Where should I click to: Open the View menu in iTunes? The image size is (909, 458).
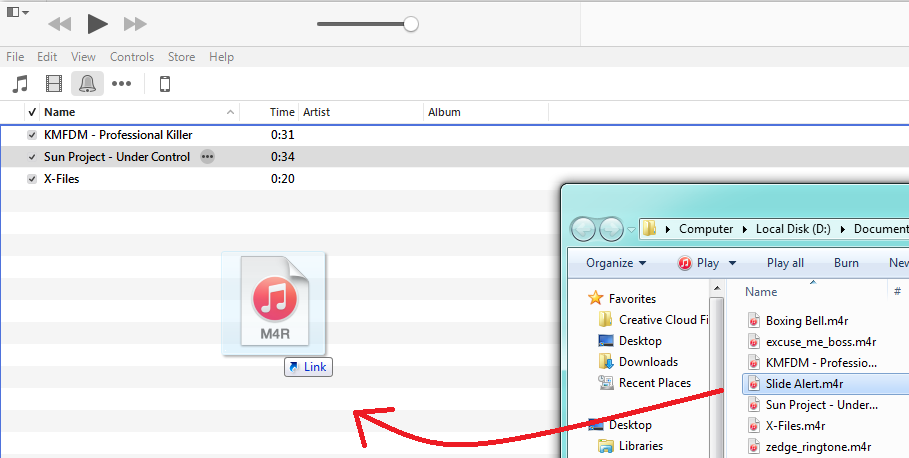83,57
